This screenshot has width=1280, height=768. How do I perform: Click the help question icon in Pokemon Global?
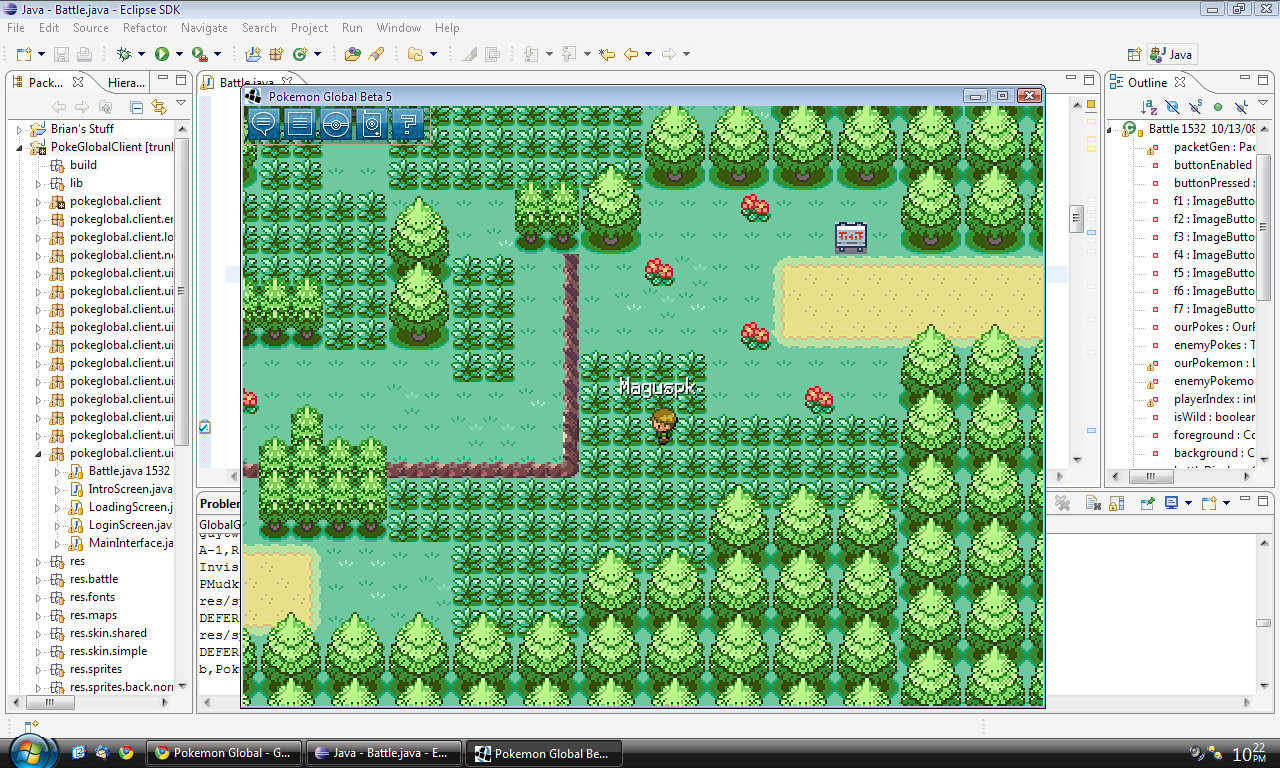point(408,123)
